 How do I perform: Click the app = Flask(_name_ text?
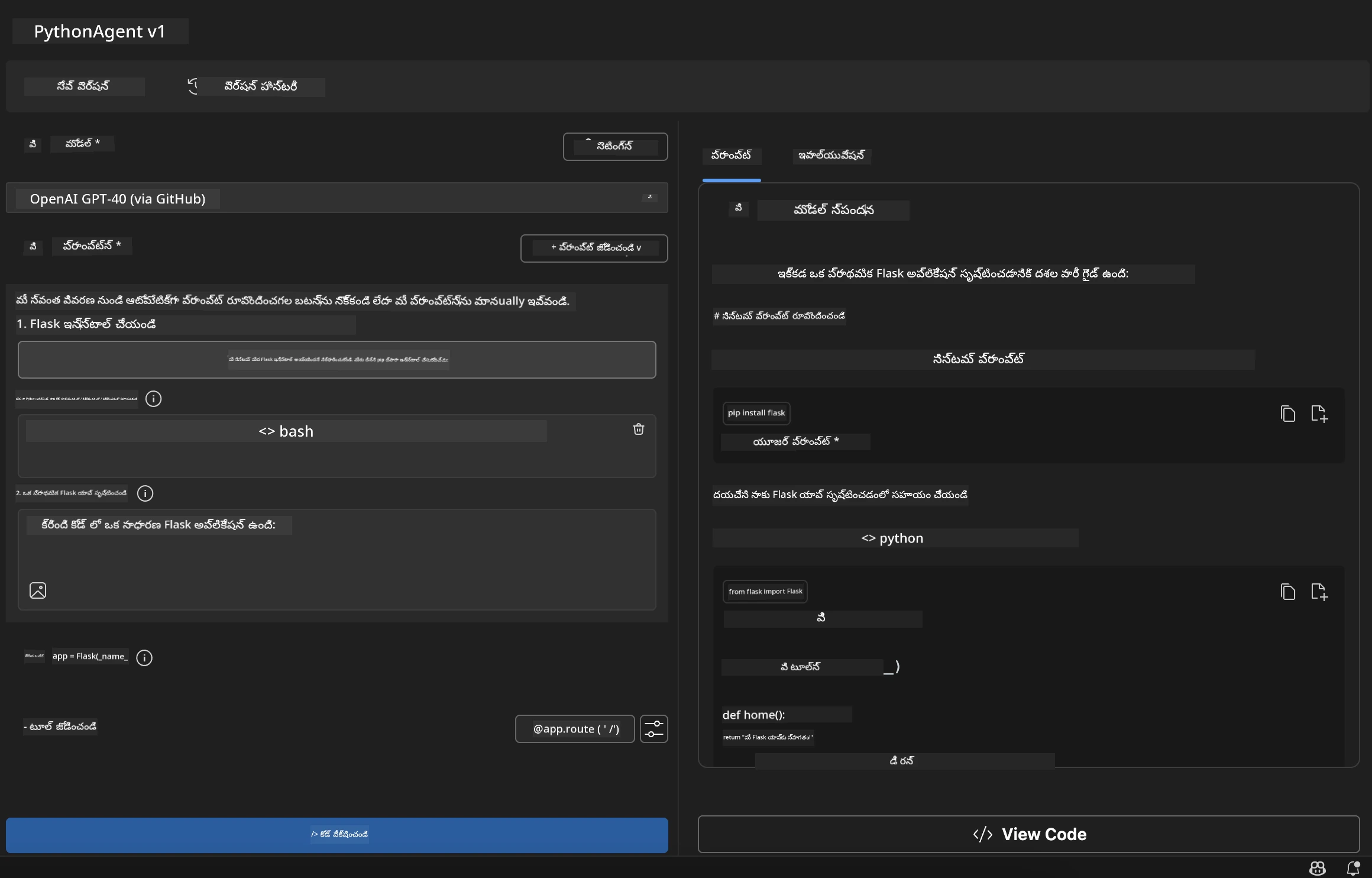click(90, 657)
